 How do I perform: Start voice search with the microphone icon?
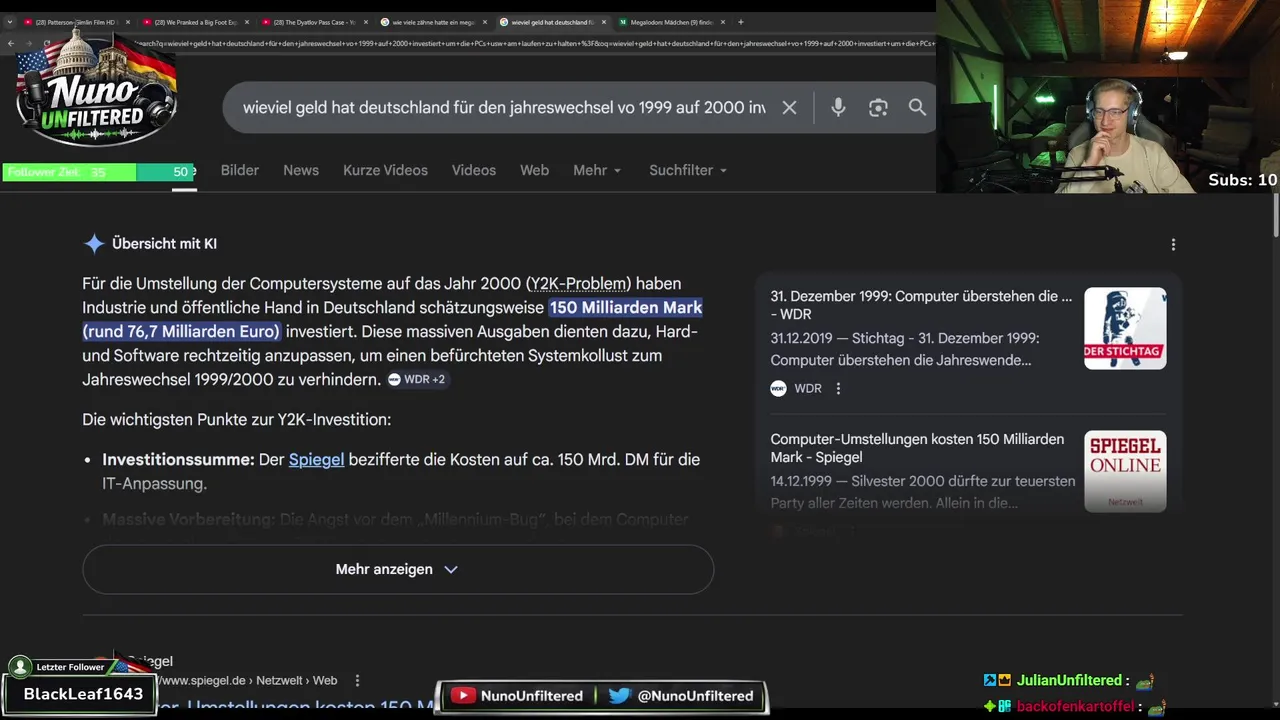(838, 107)
